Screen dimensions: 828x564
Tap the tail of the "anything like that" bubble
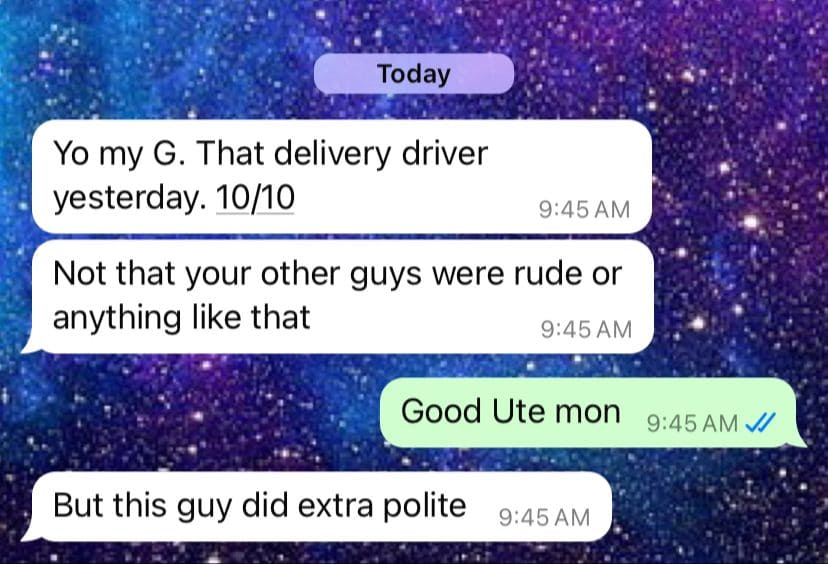(31, 344)
